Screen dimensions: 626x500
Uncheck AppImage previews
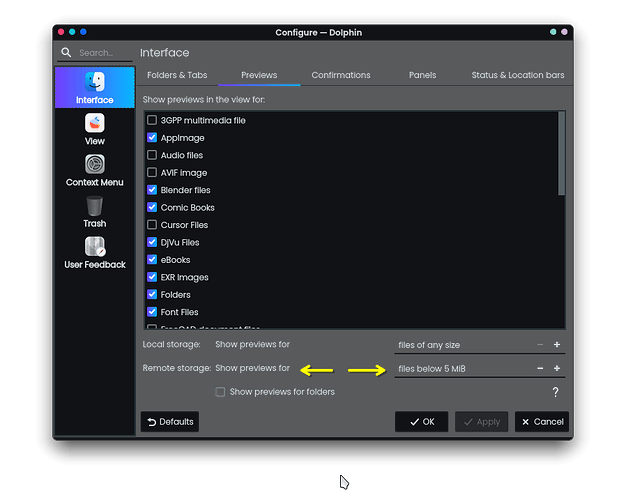(152, 137)
